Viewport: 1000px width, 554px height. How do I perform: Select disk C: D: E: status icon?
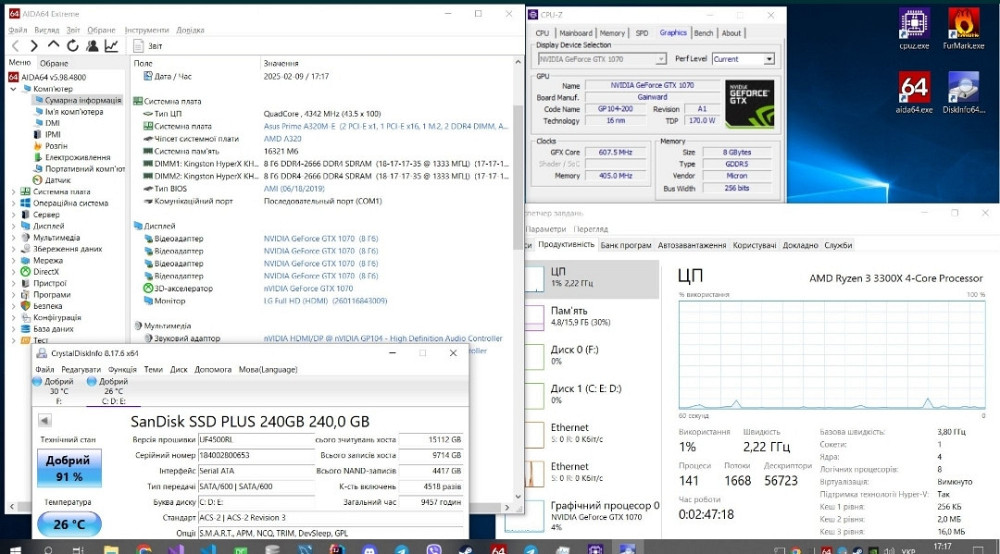coord(91,381)
